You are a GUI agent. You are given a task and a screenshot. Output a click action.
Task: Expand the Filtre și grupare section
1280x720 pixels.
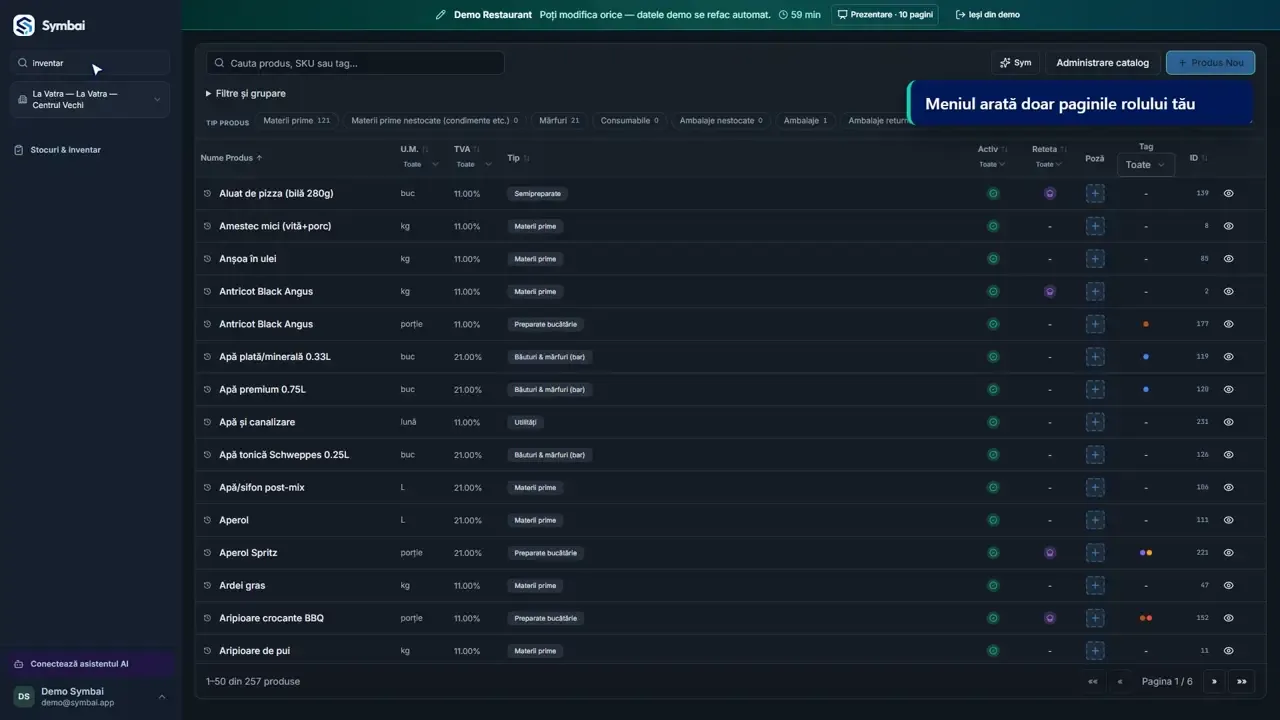246,93
